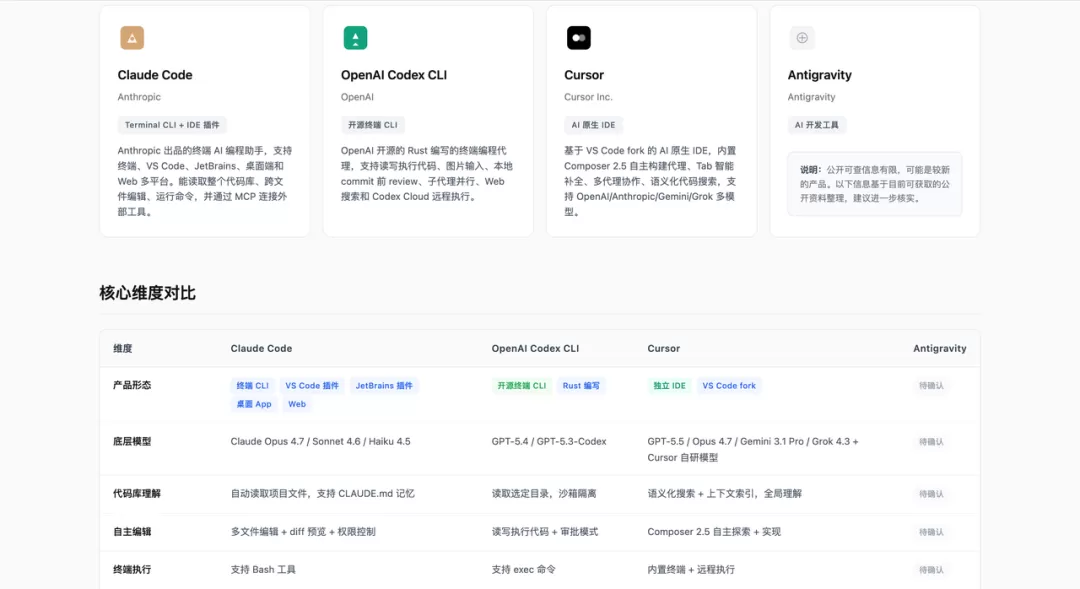Screen dimensions: 1080x589
Task: Click the '维度' column header
Action: (x=123, y=349)
